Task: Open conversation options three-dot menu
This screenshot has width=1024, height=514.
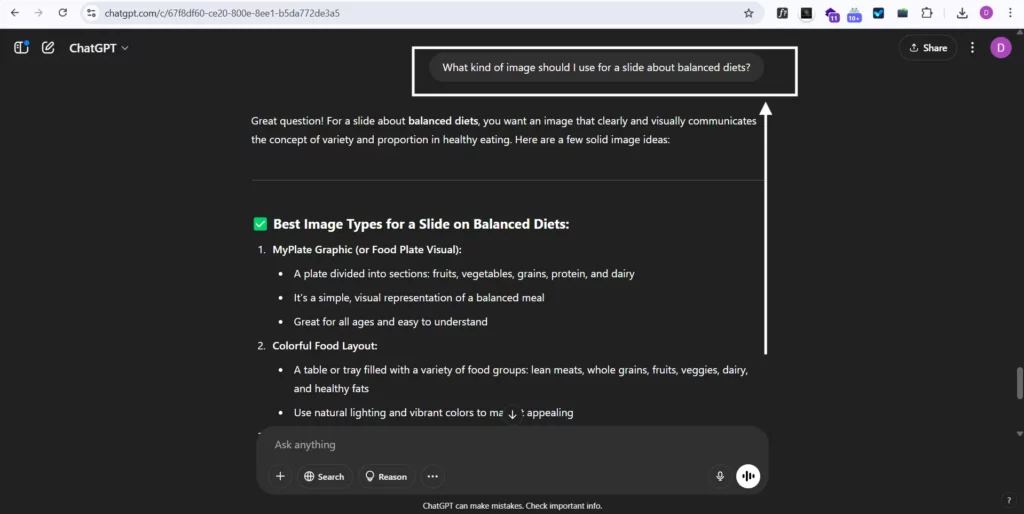Action: [x=972, y=48]
